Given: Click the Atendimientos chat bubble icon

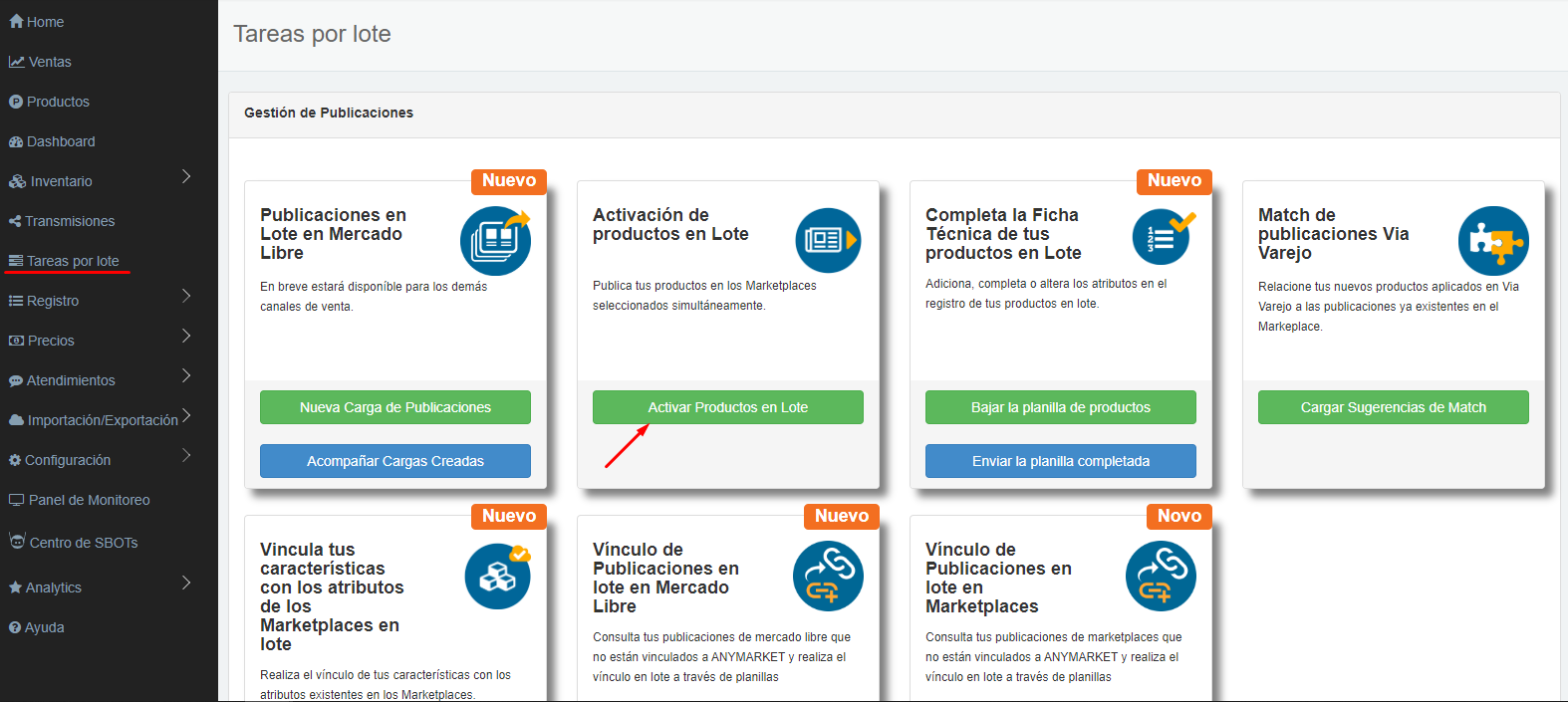Looking at the screenshot, I should [x=16, y=380].
